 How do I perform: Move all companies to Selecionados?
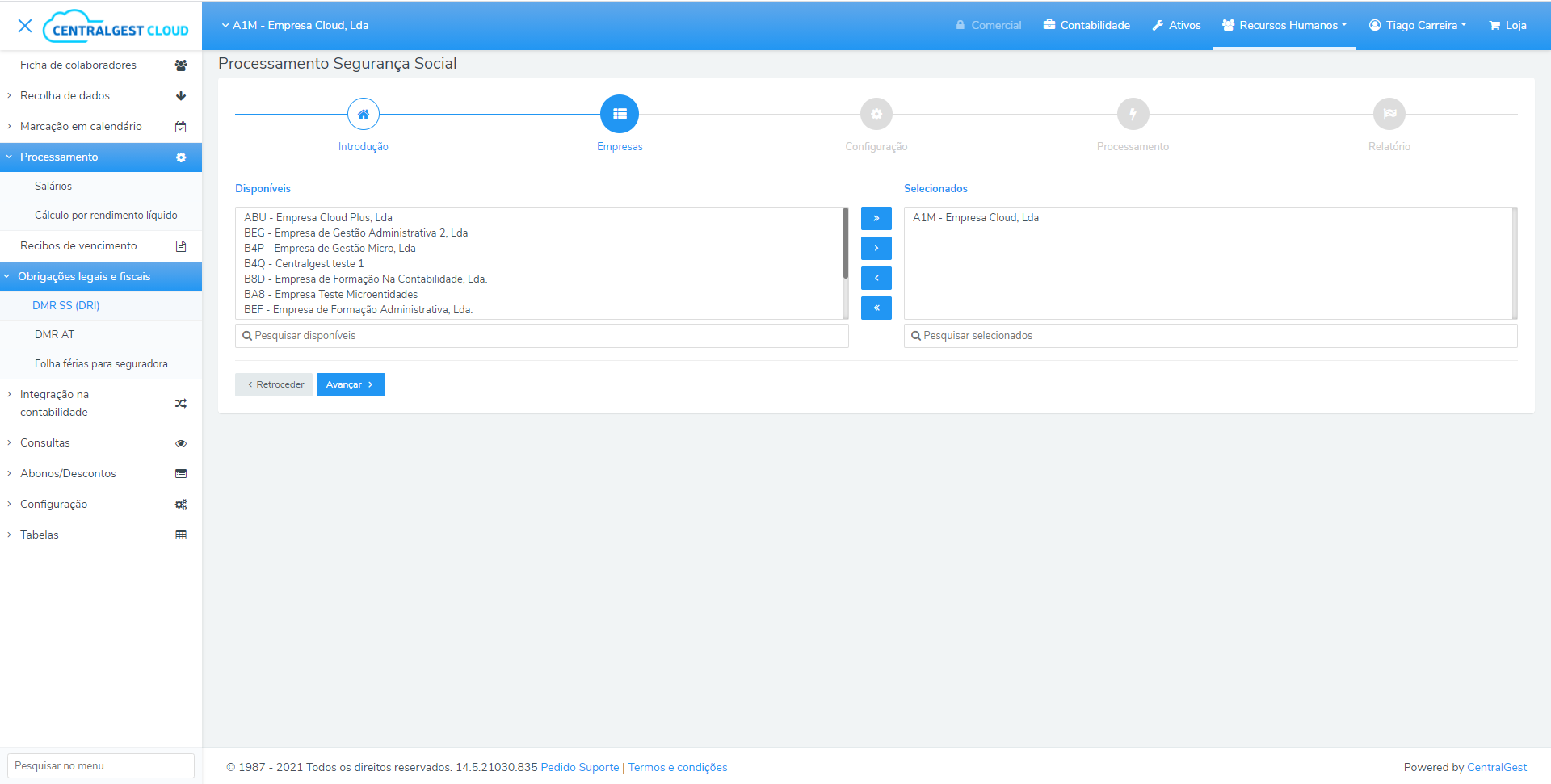tap(876, 218)
